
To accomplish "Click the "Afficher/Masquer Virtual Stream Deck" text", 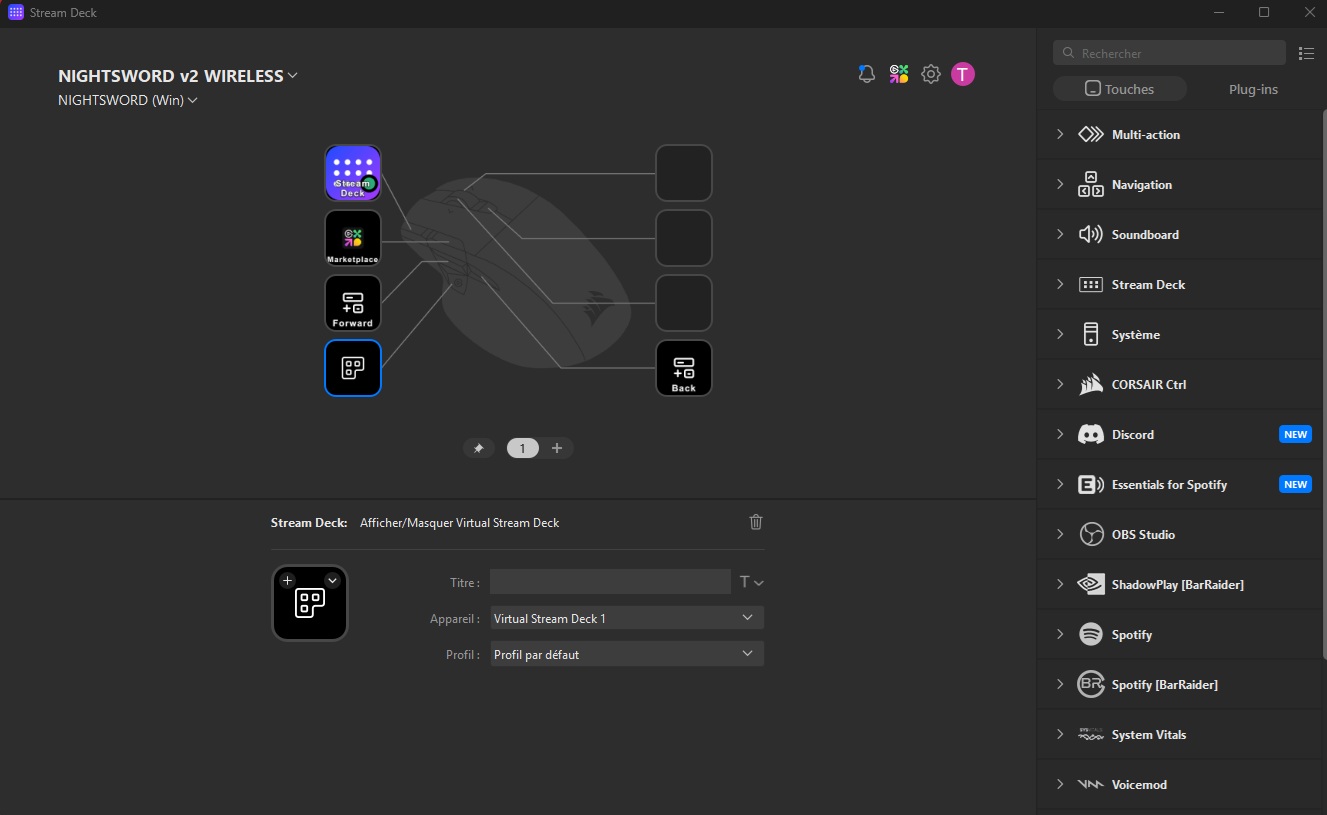I will tap(460, 523).
